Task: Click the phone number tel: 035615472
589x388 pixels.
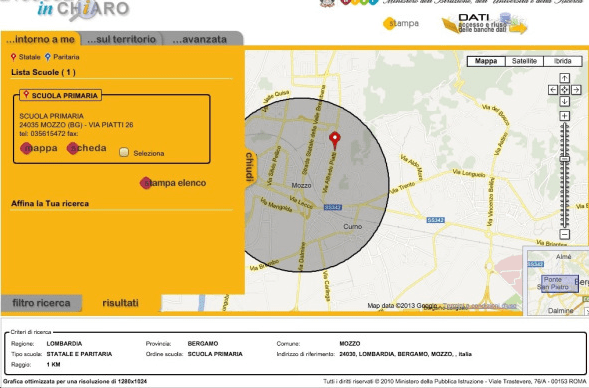Action: pos(42,133)
